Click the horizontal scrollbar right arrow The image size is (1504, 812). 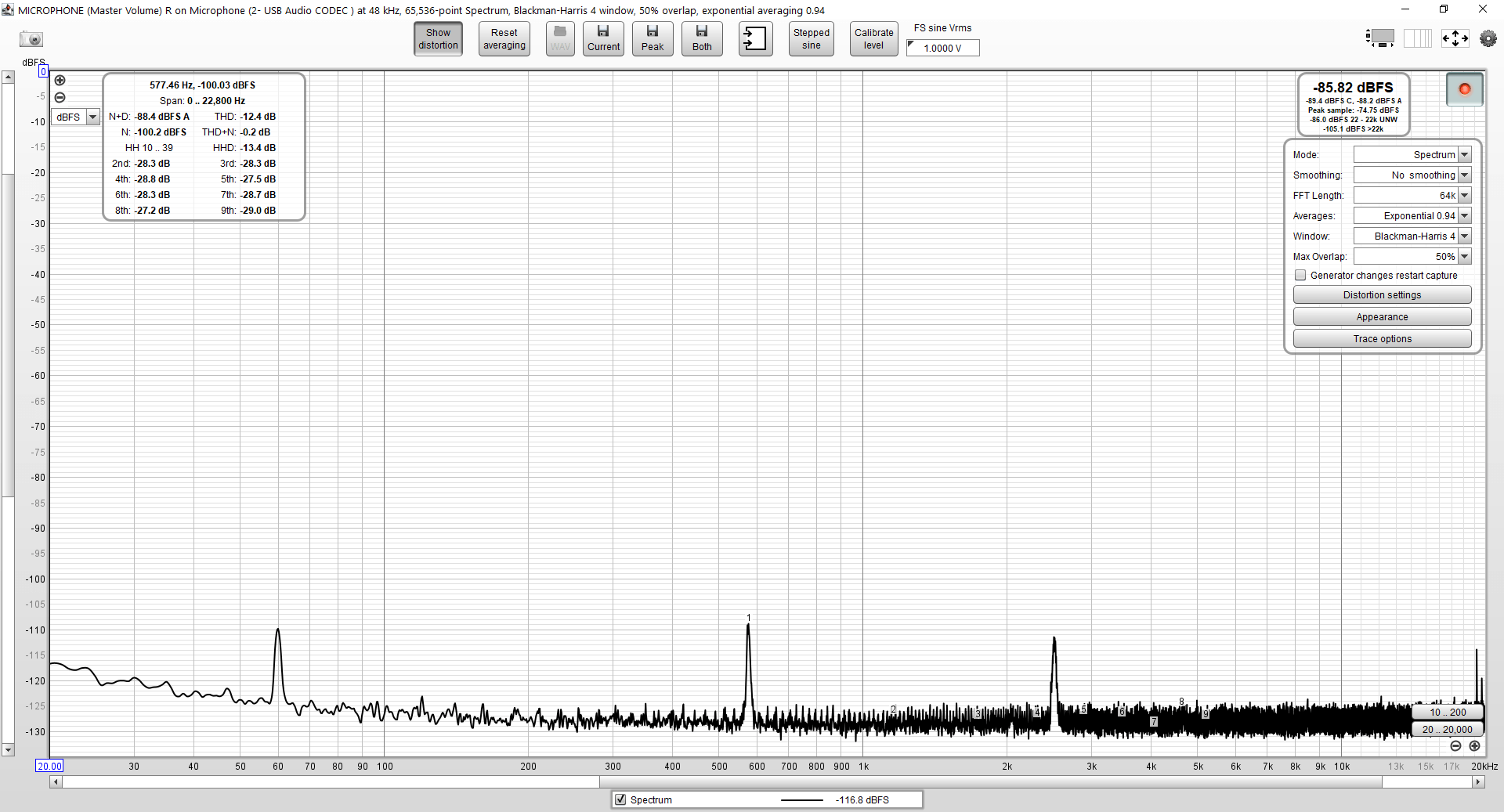click(x=1478, y=781)
